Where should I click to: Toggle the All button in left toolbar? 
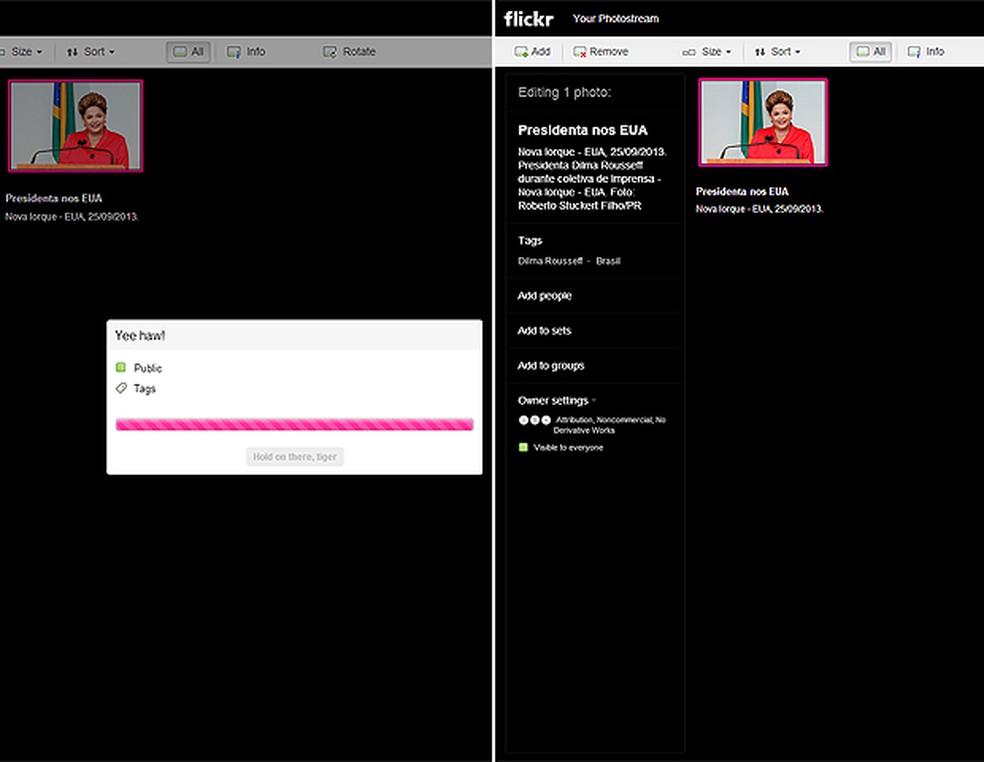pos(188,51)
